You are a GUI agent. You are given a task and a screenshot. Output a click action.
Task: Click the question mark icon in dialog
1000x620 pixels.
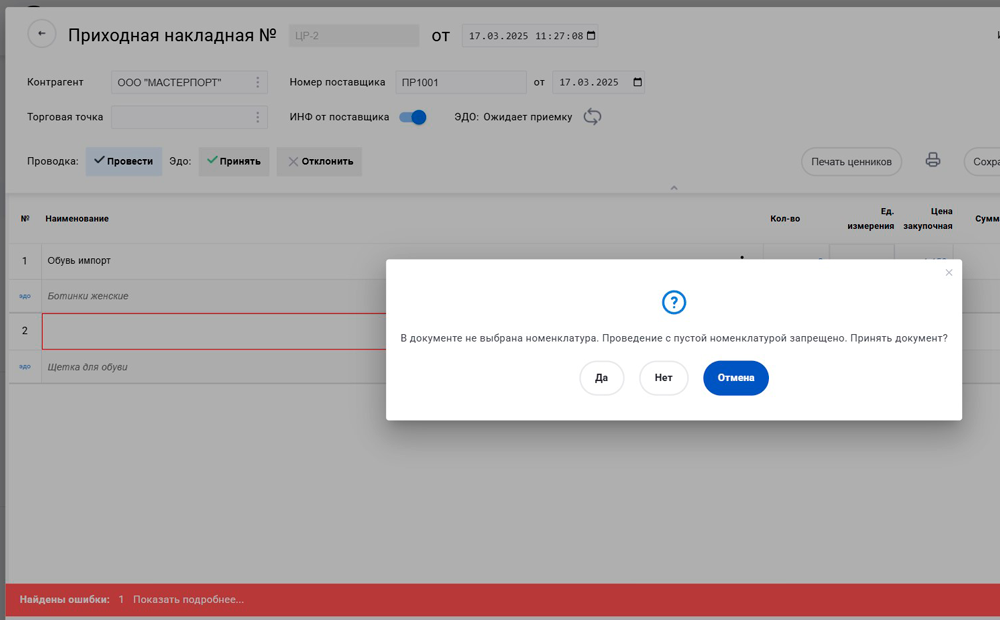(x=674, y=303)
